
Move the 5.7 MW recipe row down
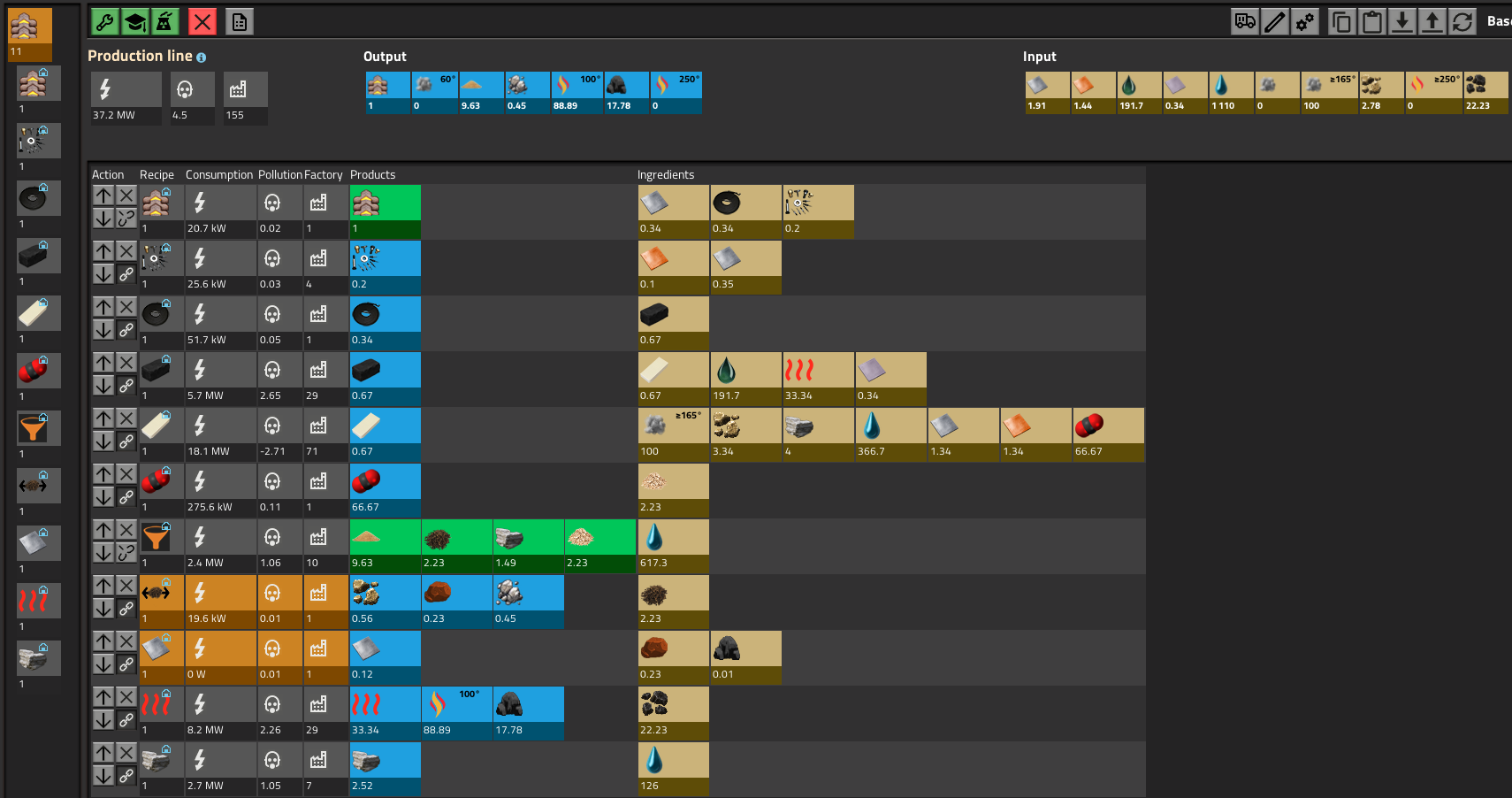tap(103, 386)
